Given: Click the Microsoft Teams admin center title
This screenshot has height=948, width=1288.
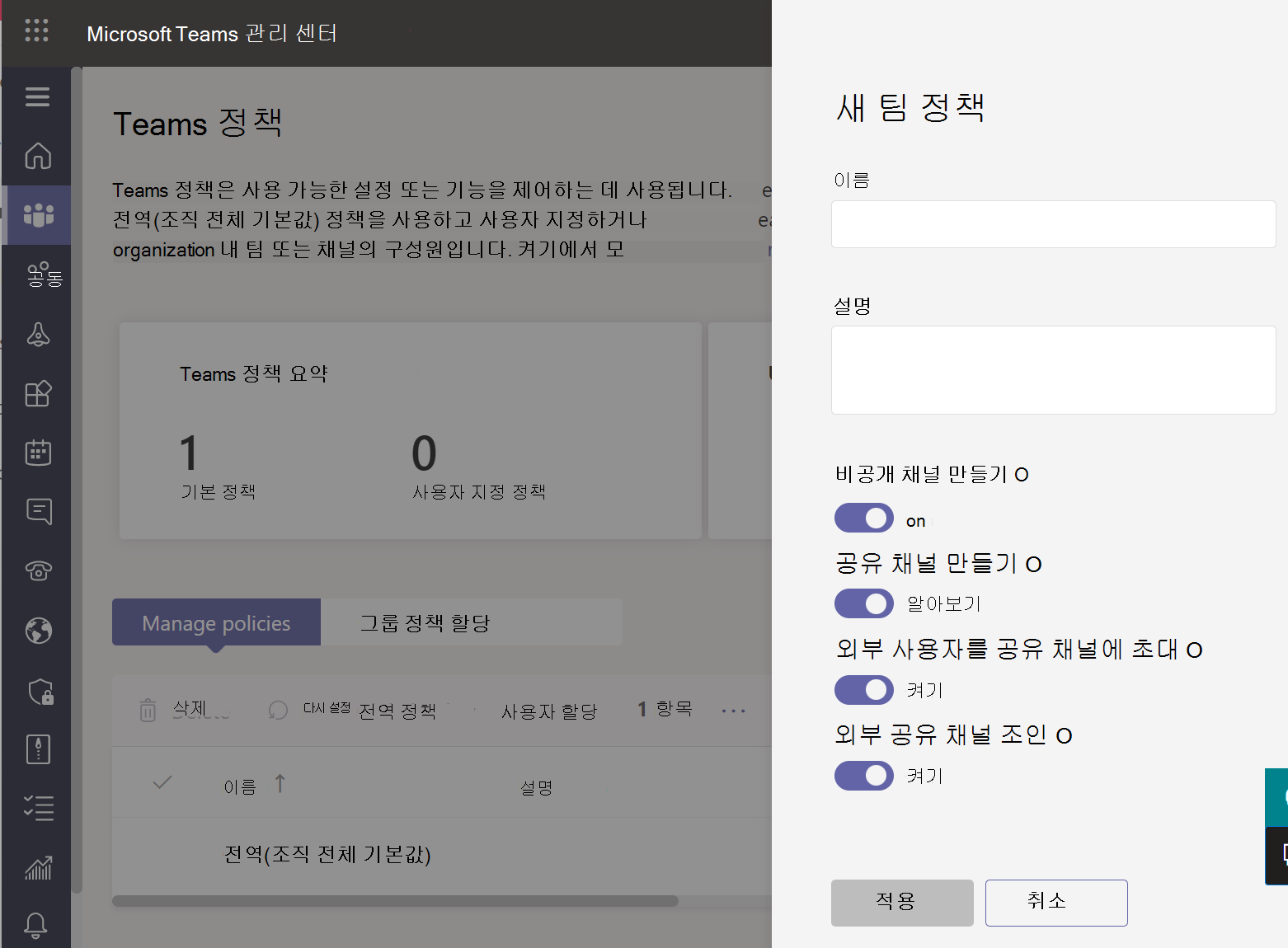Looking at the screenshot, I should pos(212,34).
